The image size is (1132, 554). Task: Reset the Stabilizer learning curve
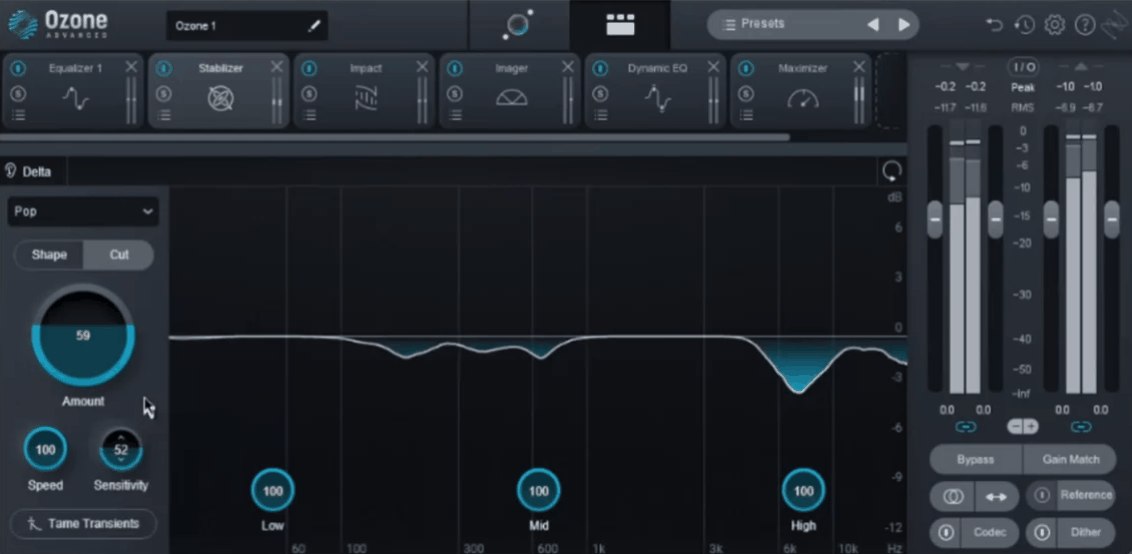[892, 171]
